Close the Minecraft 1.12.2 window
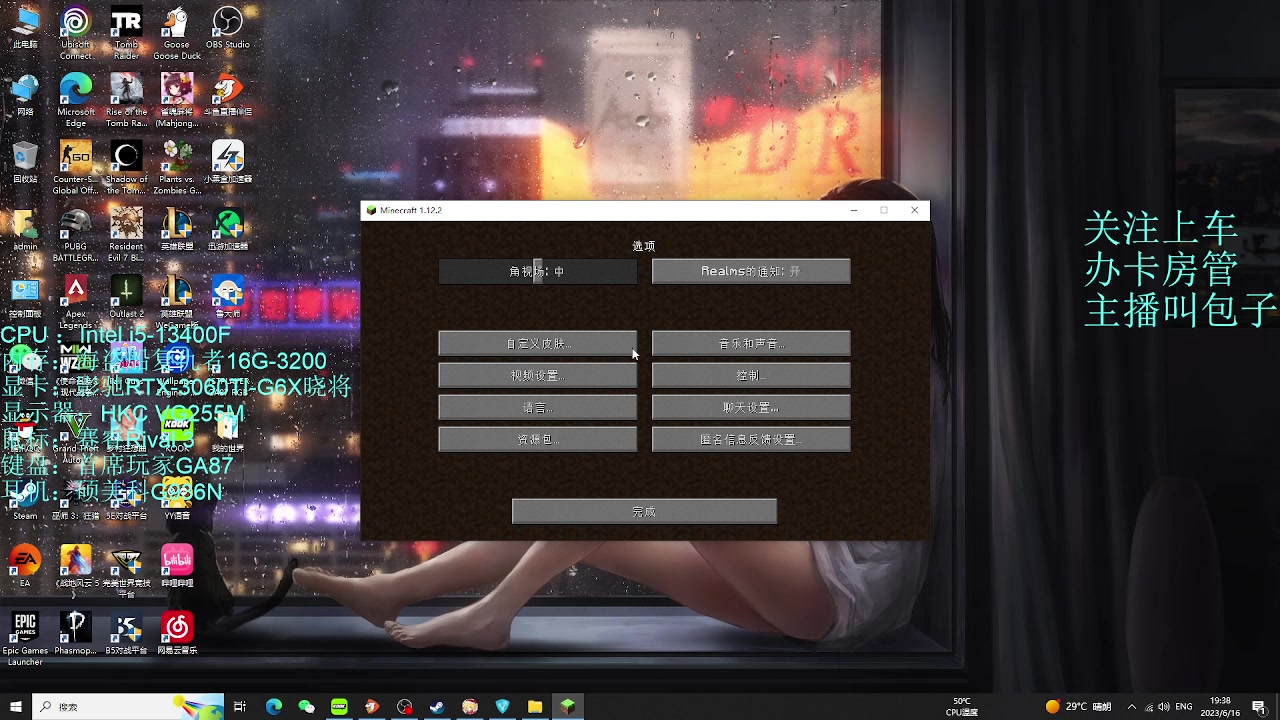The image size is (1280, 720). tap(914, 211)
